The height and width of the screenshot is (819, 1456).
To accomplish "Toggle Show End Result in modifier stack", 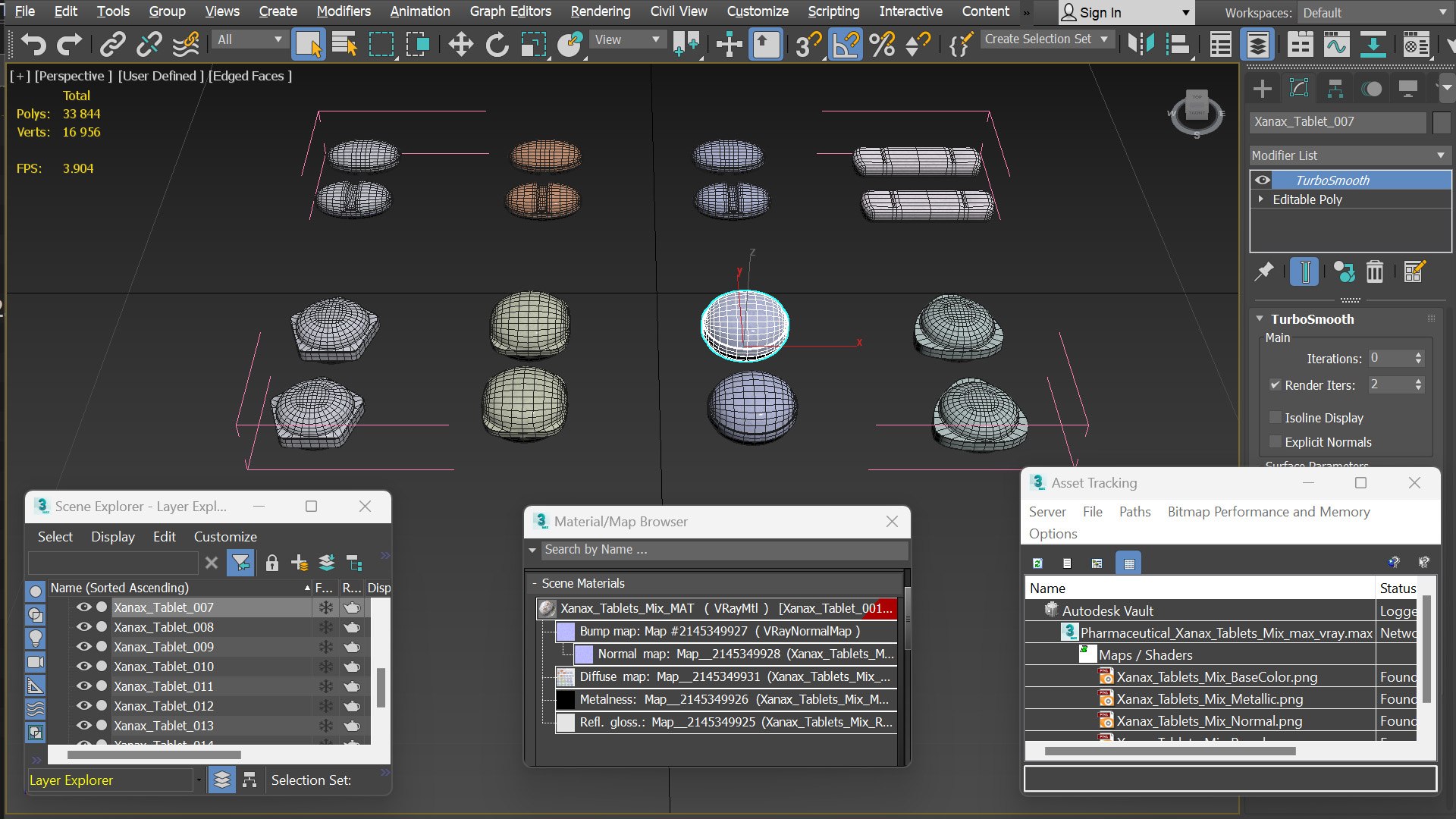I will [x=1305, y=271].
